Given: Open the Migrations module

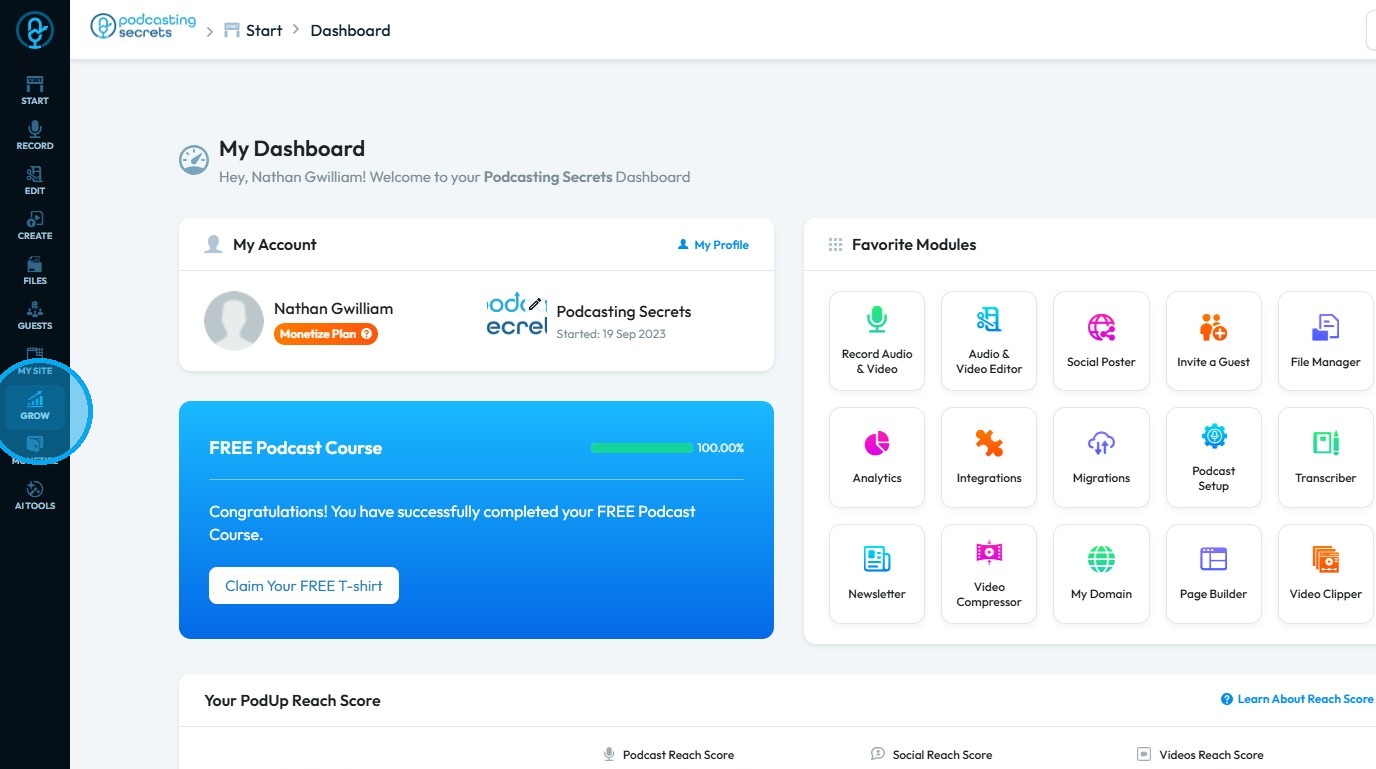Looking at the screenshot, I should pos(1101,457).
